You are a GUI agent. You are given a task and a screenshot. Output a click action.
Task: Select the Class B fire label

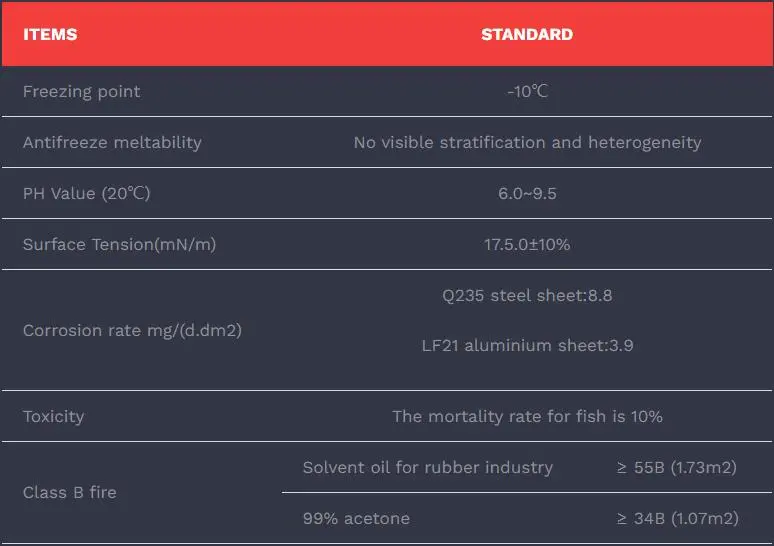coord(69,492)
